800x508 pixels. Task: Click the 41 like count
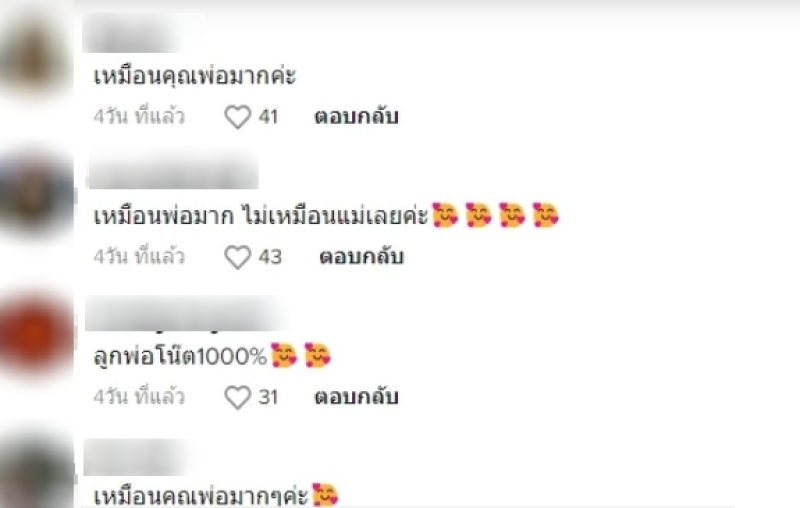(x=268, y=117)
